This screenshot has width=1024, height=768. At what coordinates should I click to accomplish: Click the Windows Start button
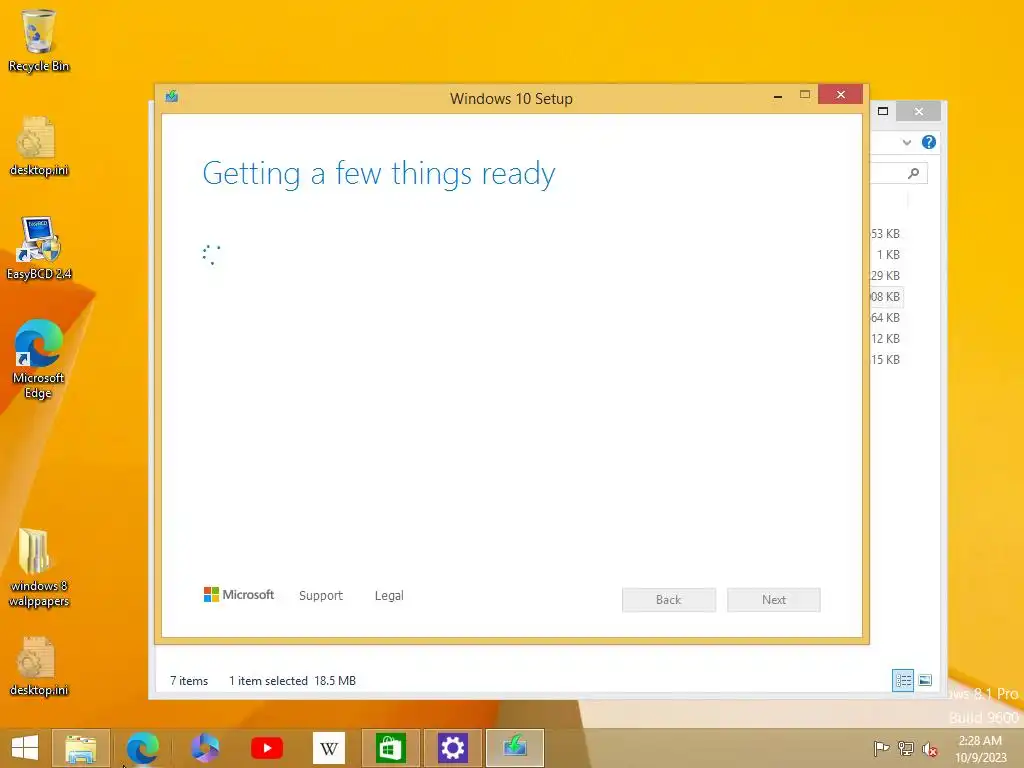click(25, 748)
